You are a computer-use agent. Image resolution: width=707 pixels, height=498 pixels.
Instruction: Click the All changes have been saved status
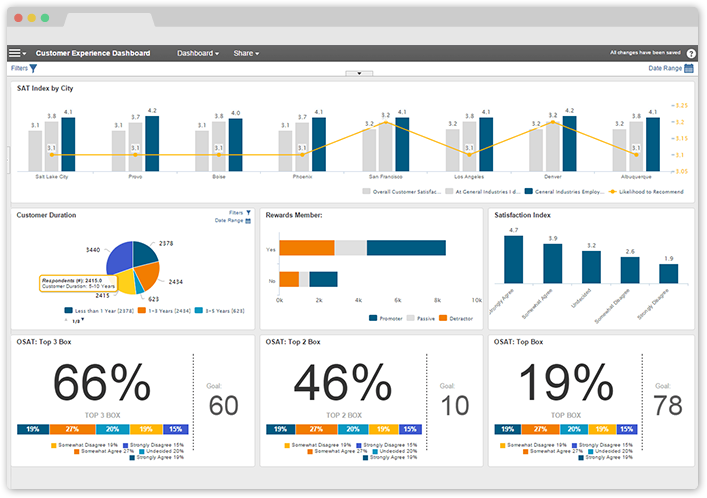[x=645, y=53]
